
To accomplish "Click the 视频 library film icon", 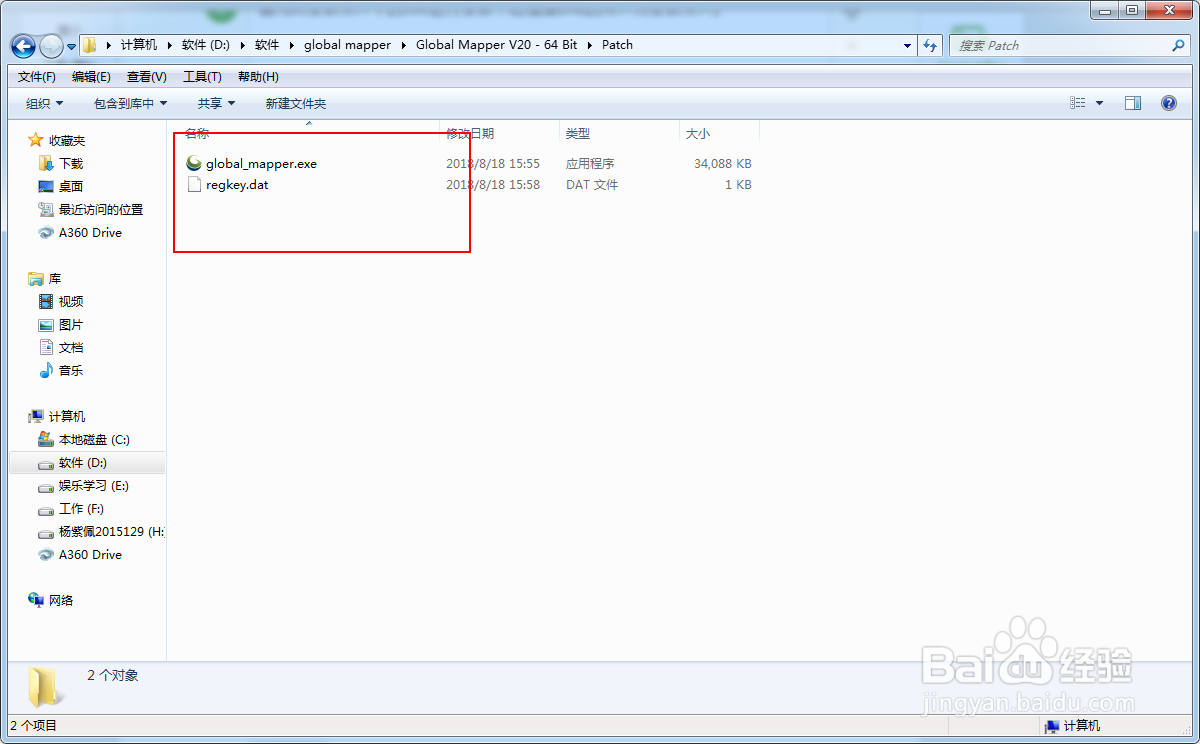I will [46, 301].
